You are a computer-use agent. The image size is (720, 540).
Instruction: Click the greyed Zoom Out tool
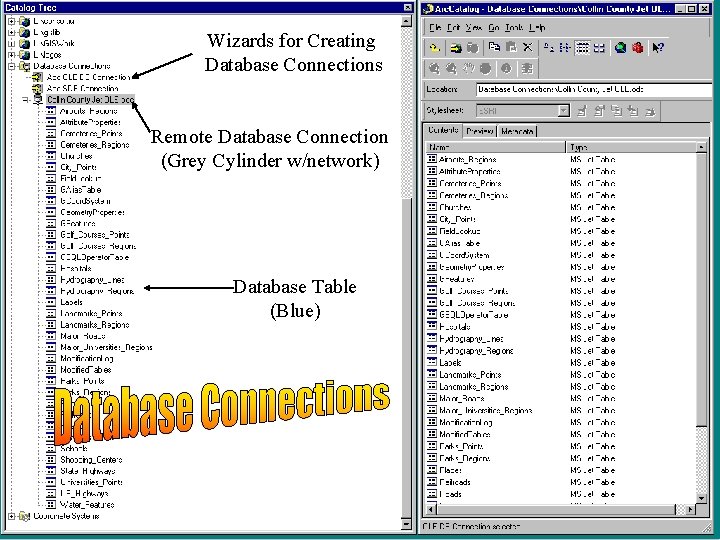pos(451,68)
